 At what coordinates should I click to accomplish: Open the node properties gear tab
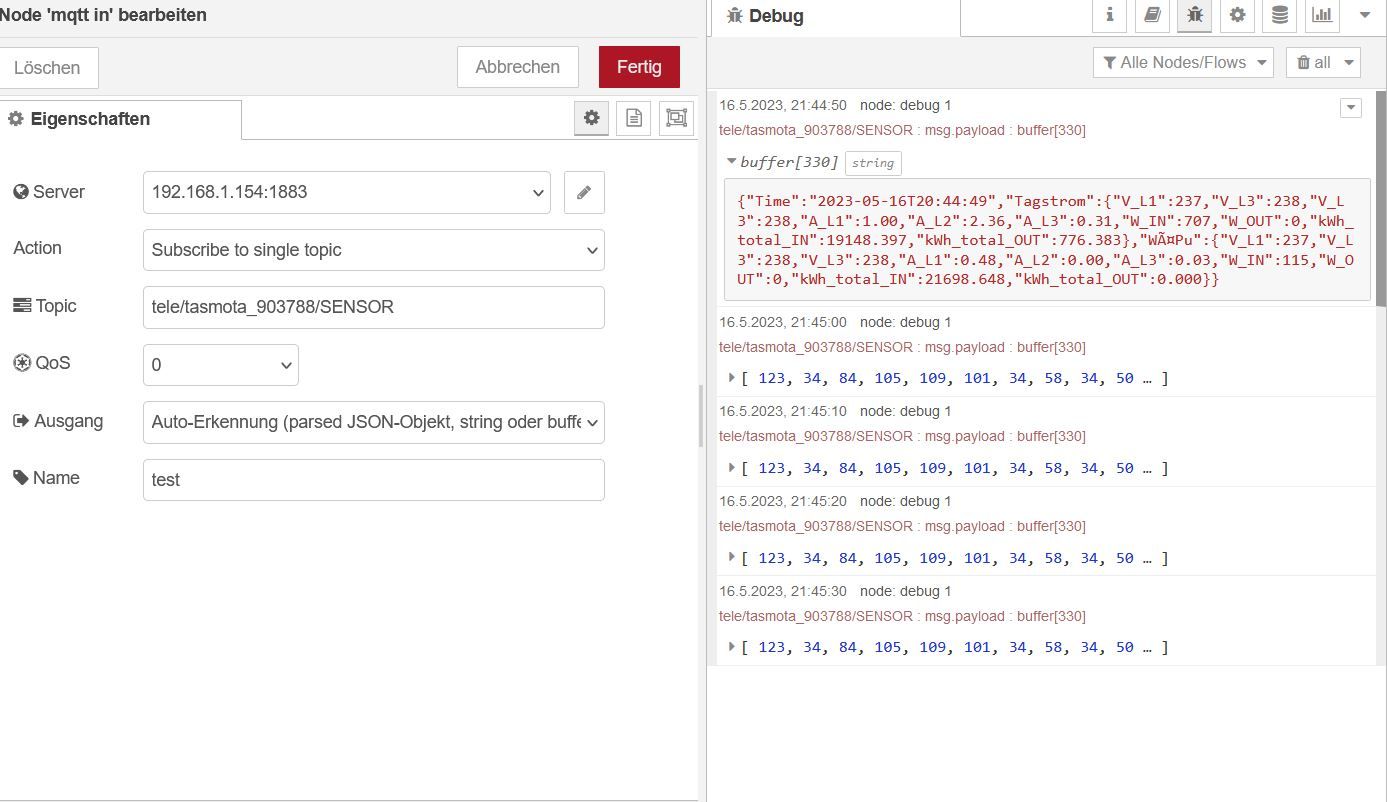591,118
